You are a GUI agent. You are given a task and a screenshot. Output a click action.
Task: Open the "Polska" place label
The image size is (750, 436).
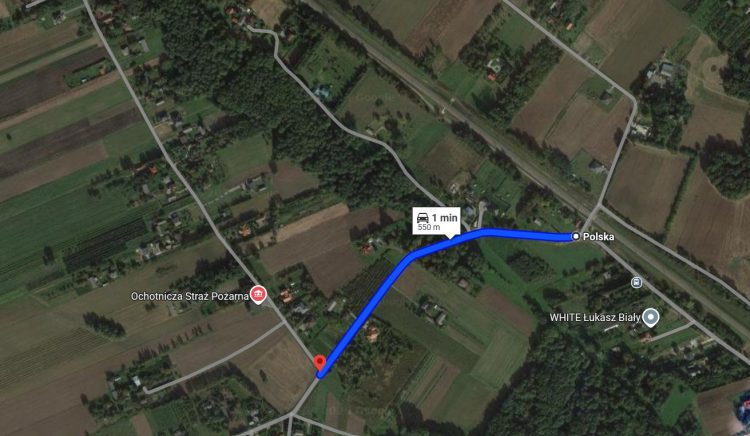599,237
